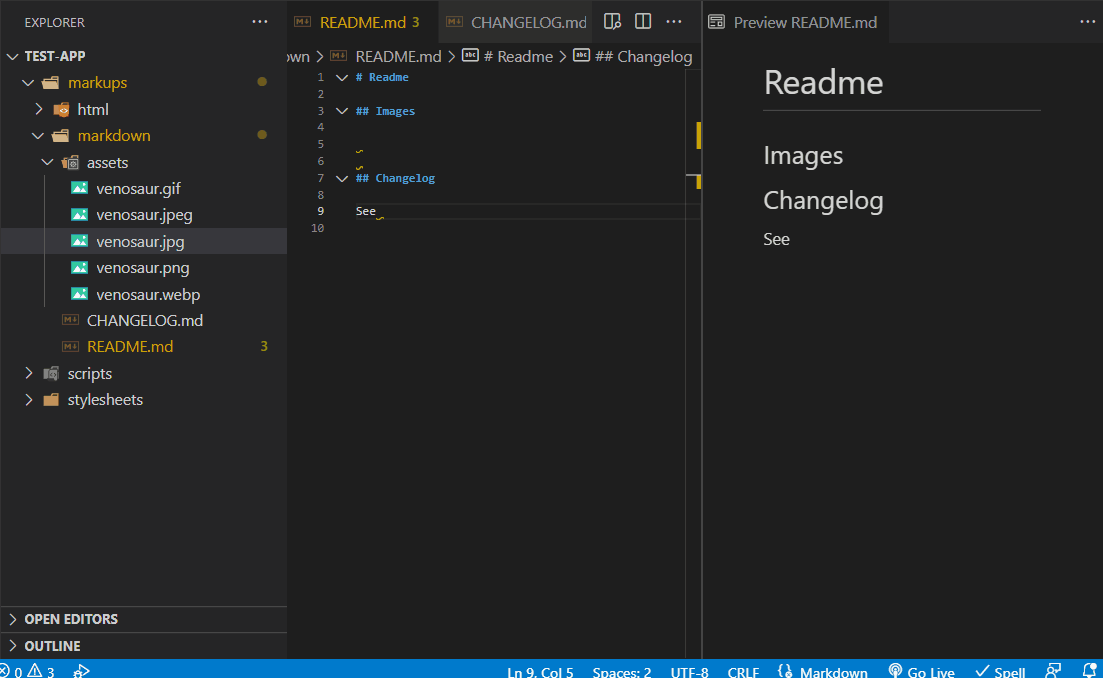The height and width of the screenshot is (678, 1103).
Task: Fold the Changelog section at line 7
Action: click(341, 177)
